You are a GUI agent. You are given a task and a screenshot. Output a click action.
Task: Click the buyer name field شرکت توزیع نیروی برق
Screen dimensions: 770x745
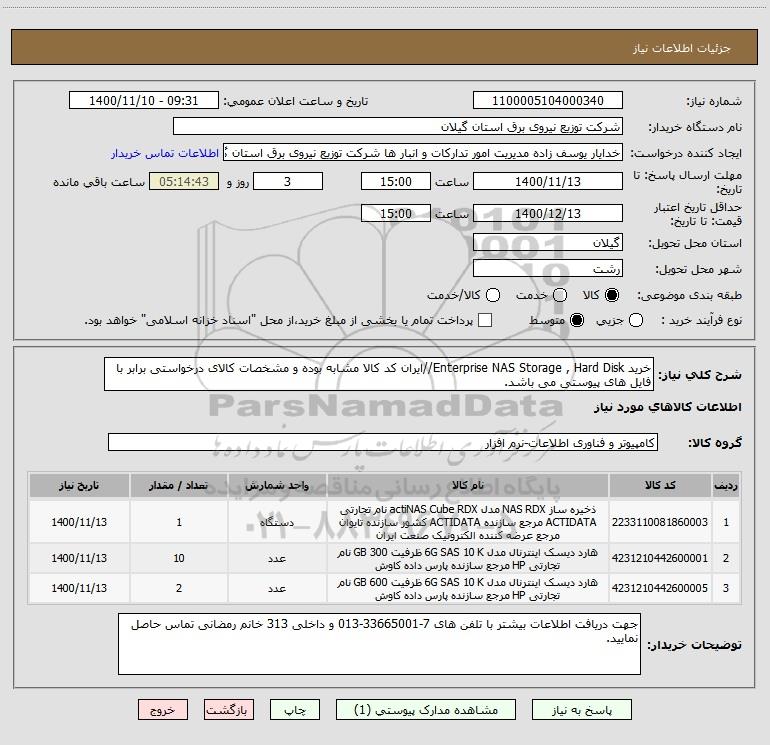[398, 126]
